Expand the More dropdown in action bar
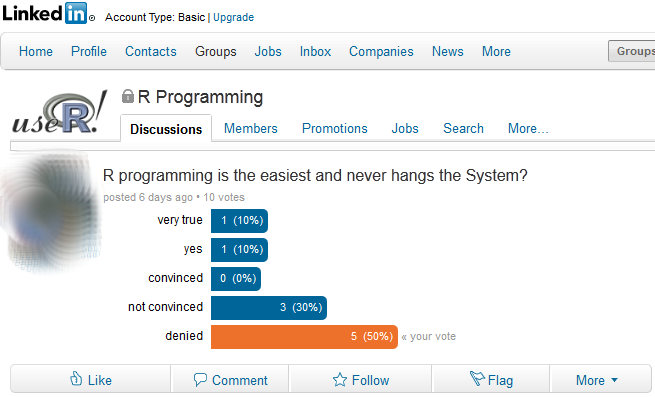The image size is (655, 397). click(597, 380)
